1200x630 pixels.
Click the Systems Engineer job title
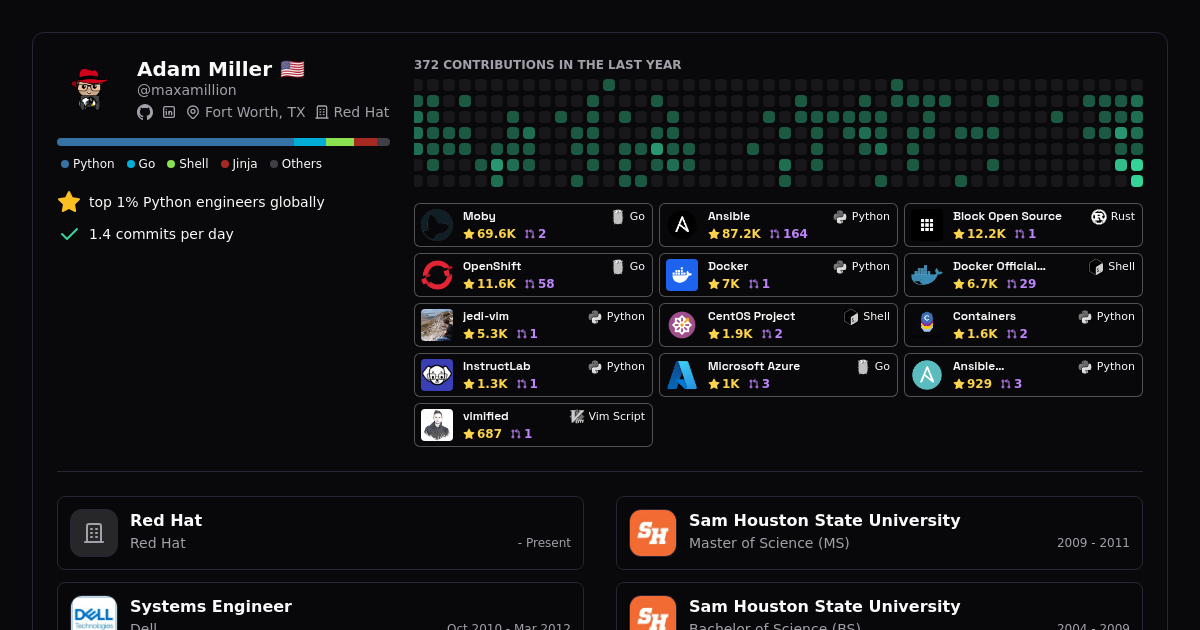[211, 606]
